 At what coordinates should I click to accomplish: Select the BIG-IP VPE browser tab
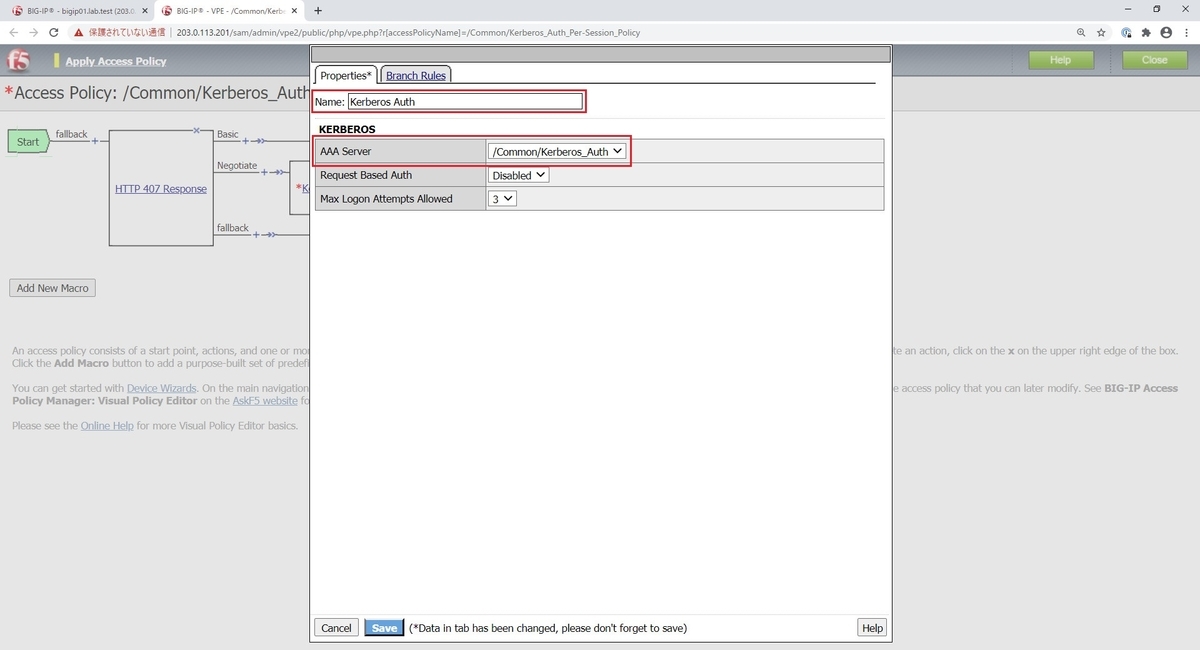click(228, 10)
